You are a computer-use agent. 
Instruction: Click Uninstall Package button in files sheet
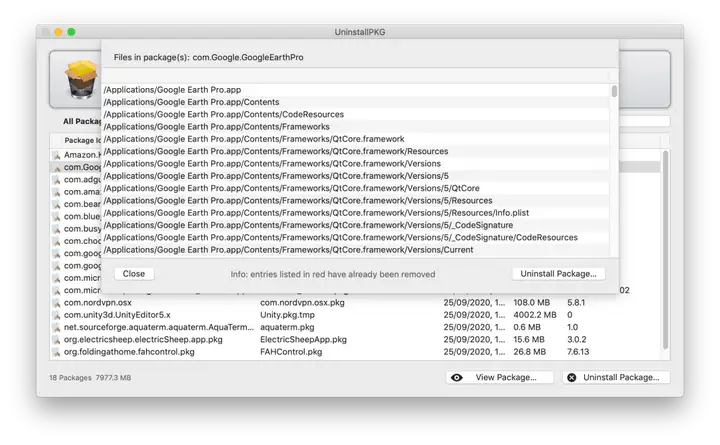558,274
